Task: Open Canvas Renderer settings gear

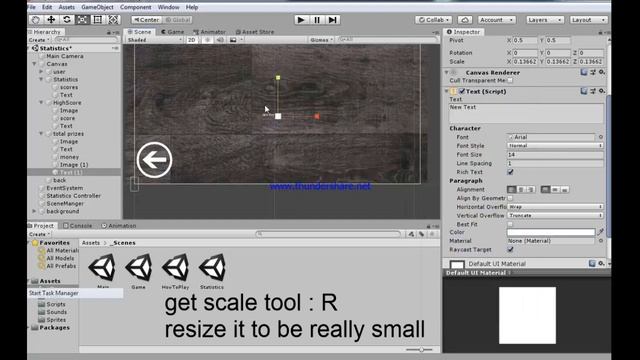Action: tap(602, 72)
